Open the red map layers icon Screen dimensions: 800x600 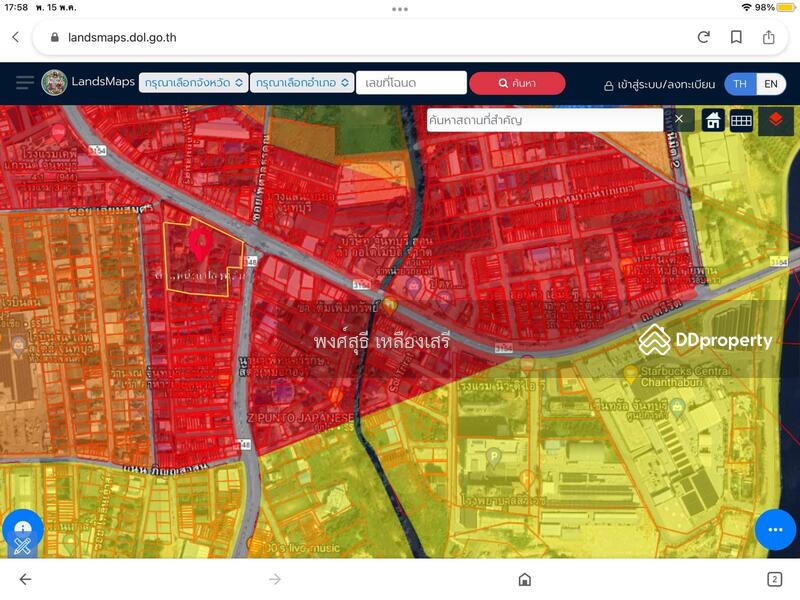(x=775, y=120)
